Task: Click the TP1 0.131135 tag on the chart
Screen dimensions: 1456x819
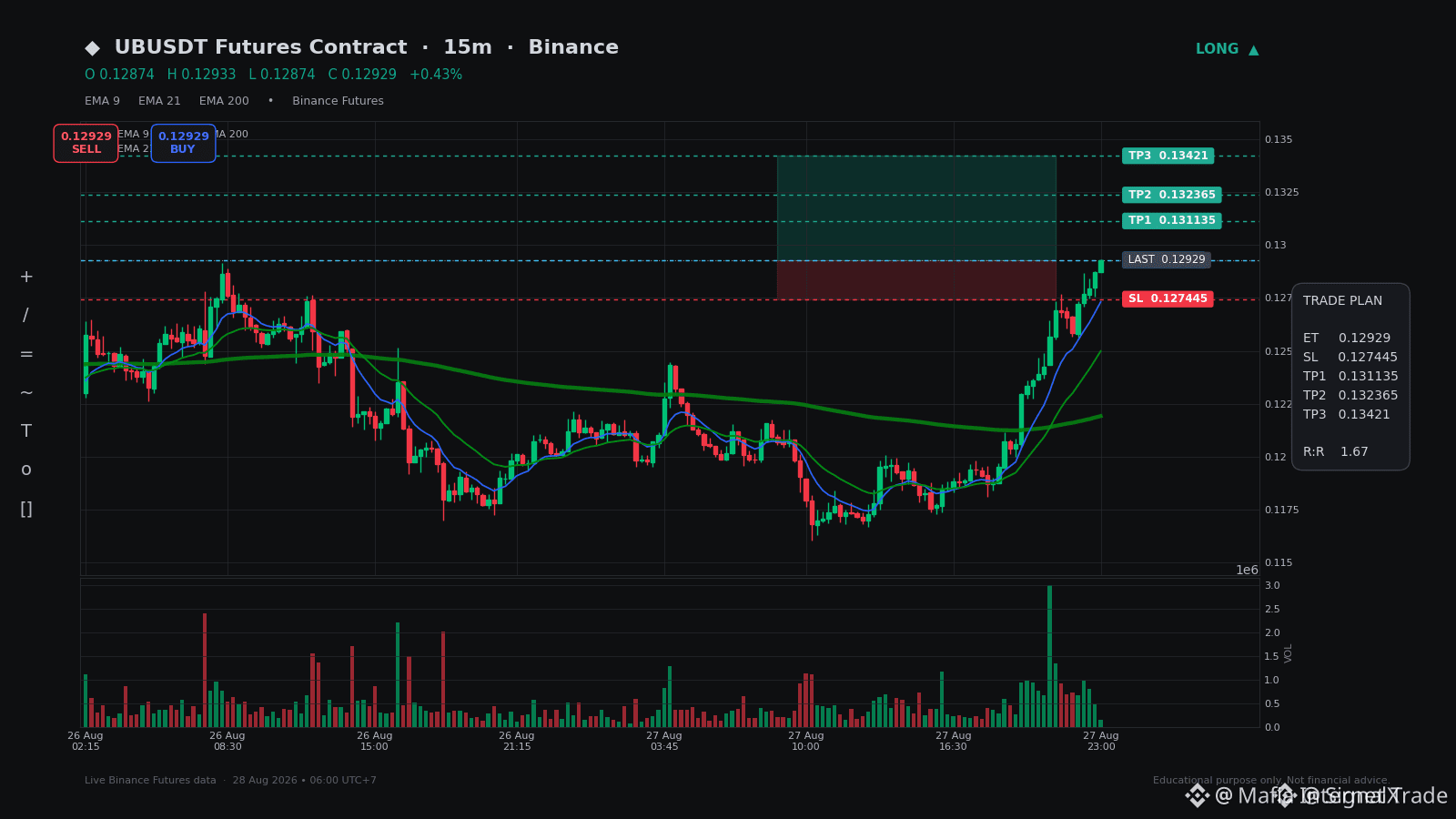Action: [1172, 220]
